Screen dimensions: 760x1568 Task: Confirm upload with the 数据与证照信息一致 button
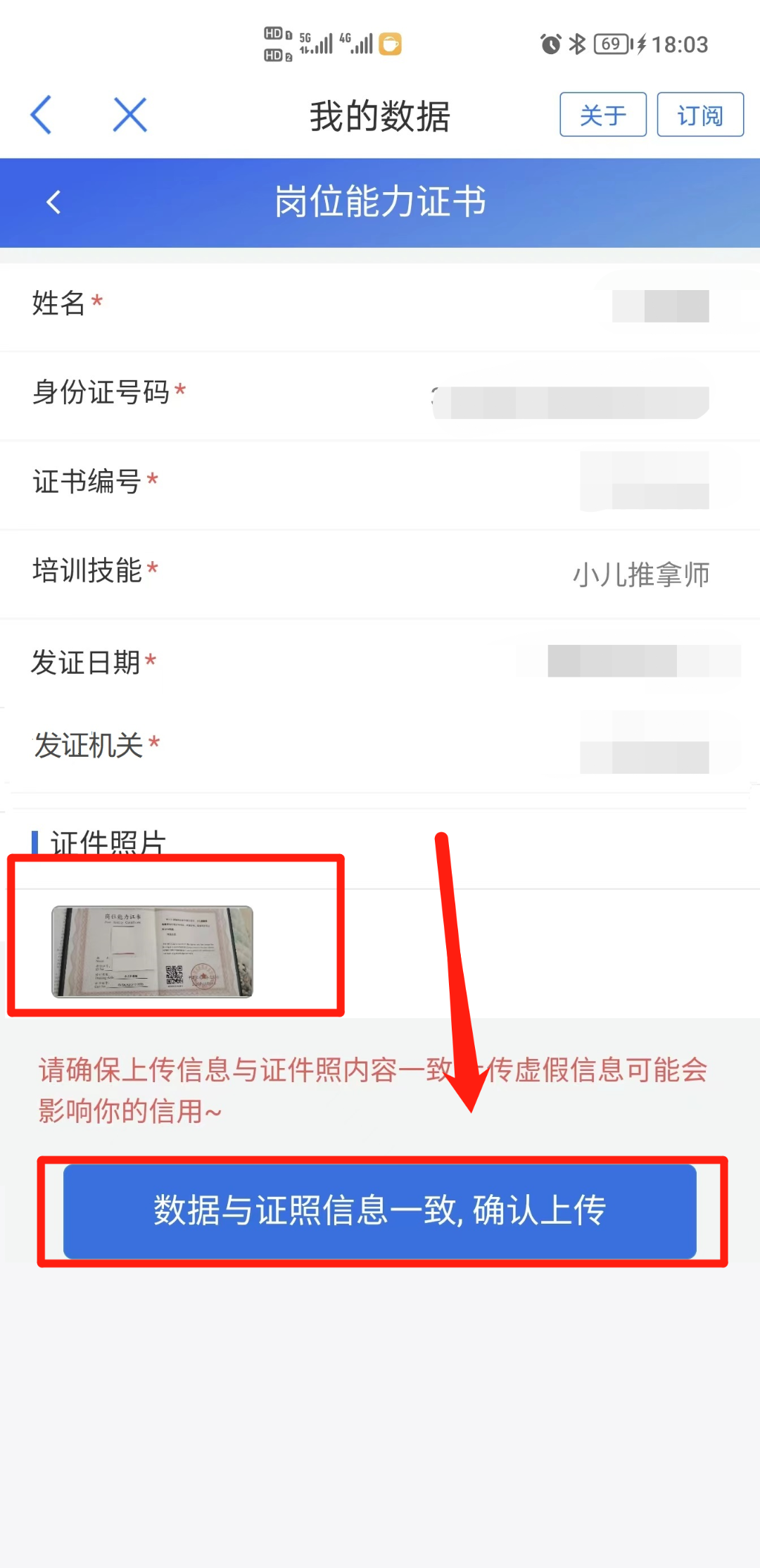point(380,1210)
